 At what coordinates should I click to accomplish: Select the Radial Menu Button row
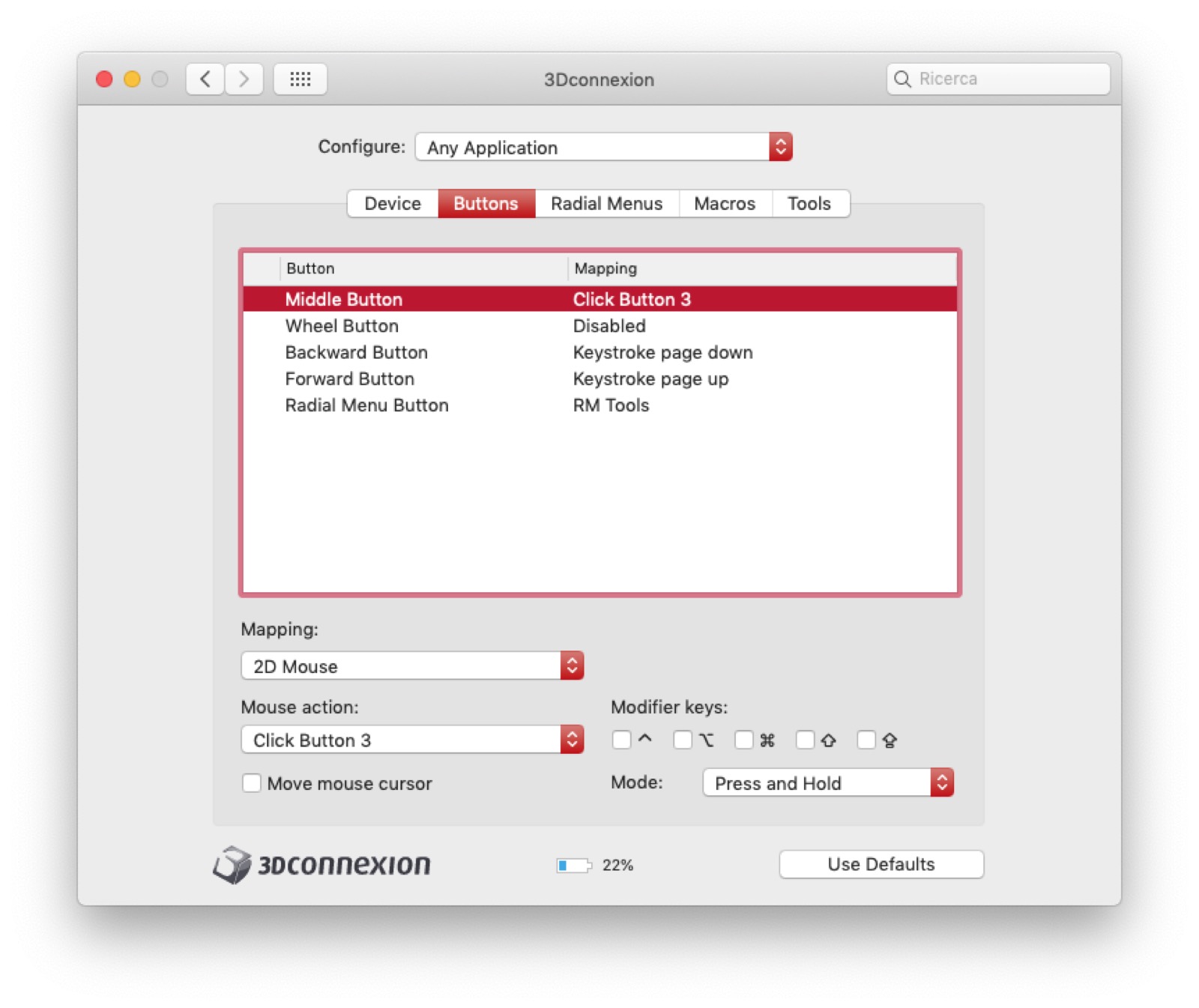click(599, 405)
